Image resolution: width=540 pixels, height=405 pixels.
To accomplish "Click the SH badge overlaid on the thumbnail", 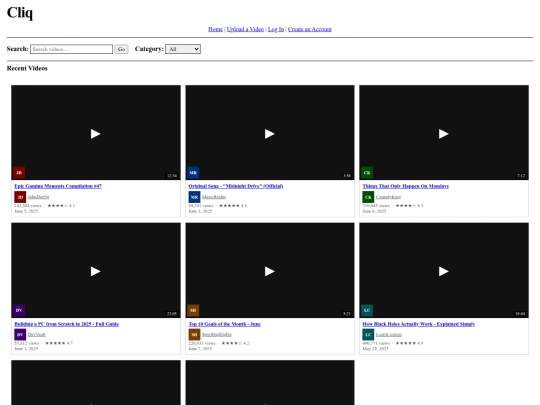I will pos(193,310).
